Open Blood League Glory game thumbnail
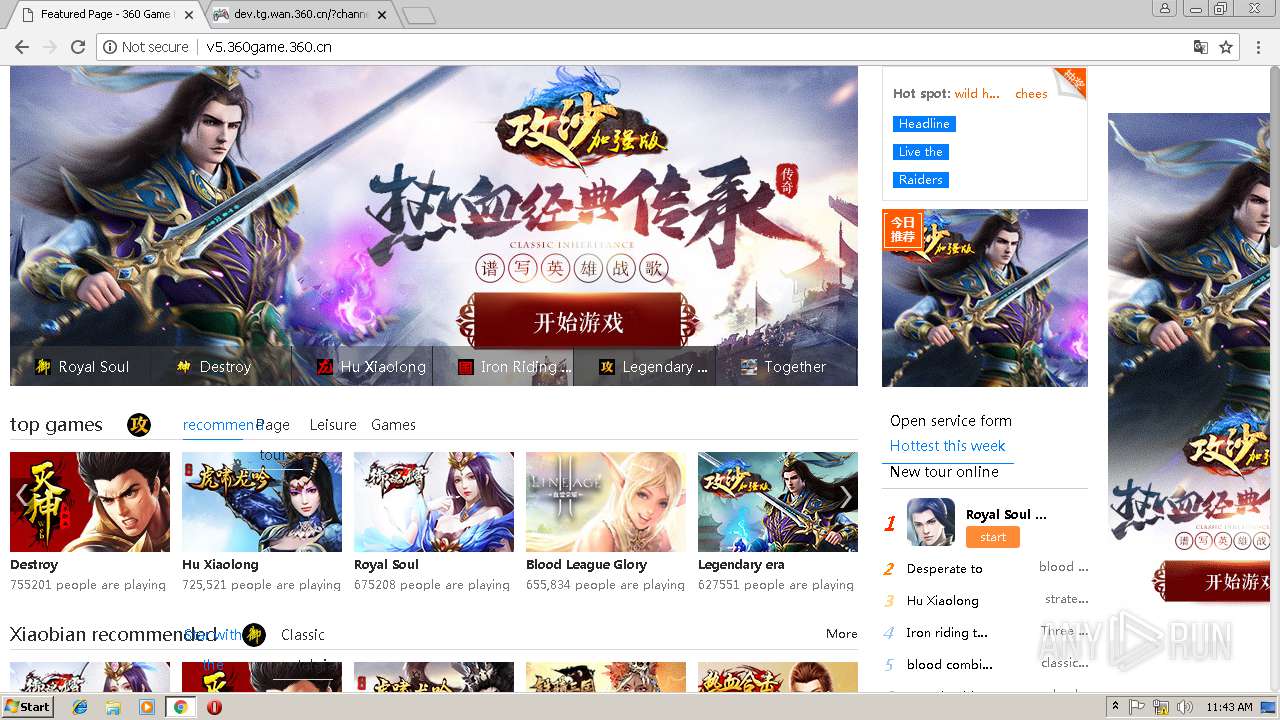 pyautogui.click(x=606, y=502)
